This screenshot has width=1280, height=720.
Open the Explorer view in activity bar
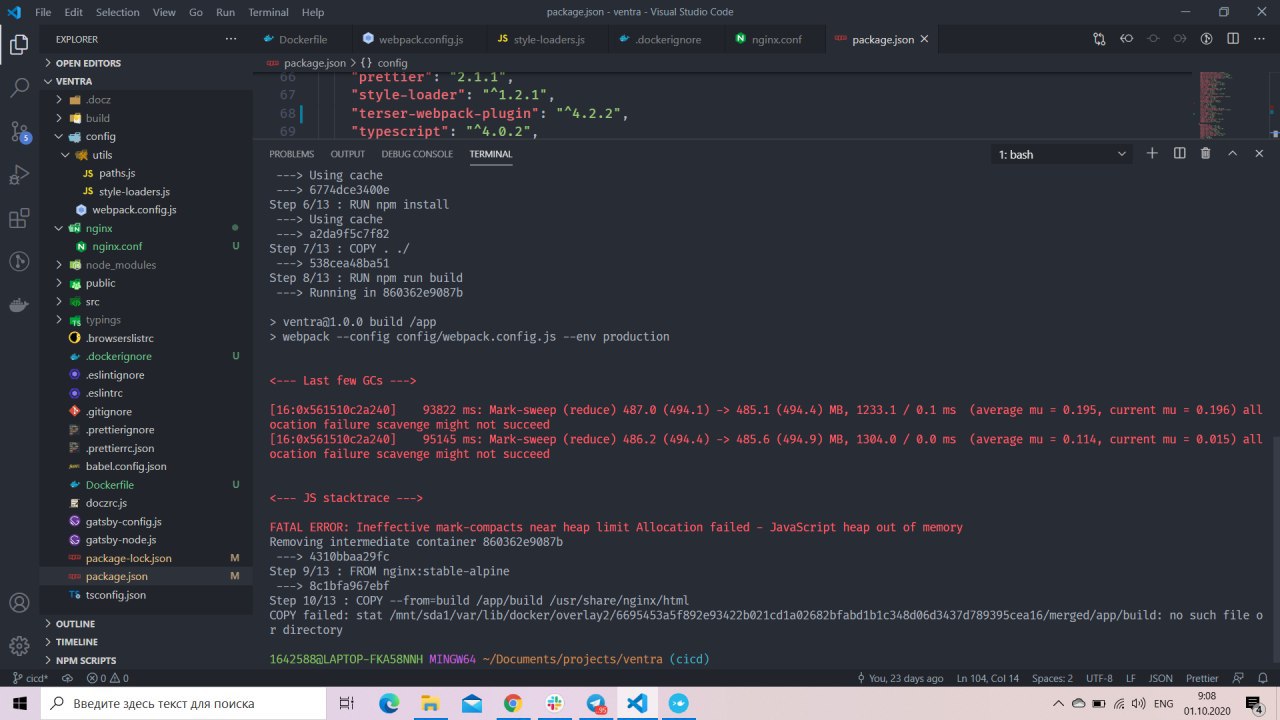click(x=19, y=44)
